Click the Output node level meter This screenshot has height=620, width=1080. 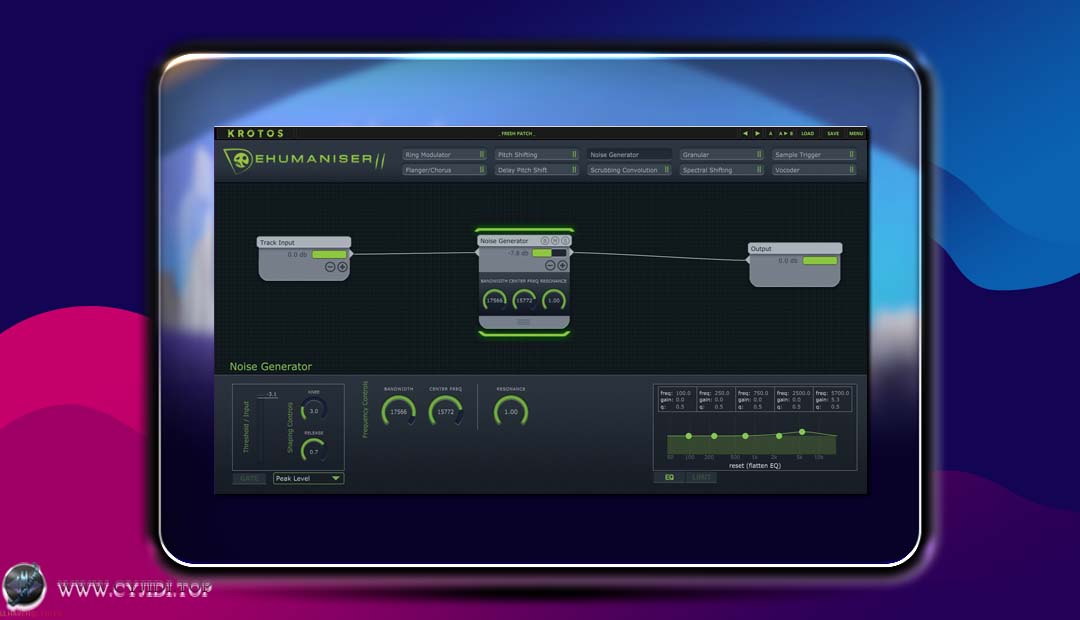tap(820, 261)
